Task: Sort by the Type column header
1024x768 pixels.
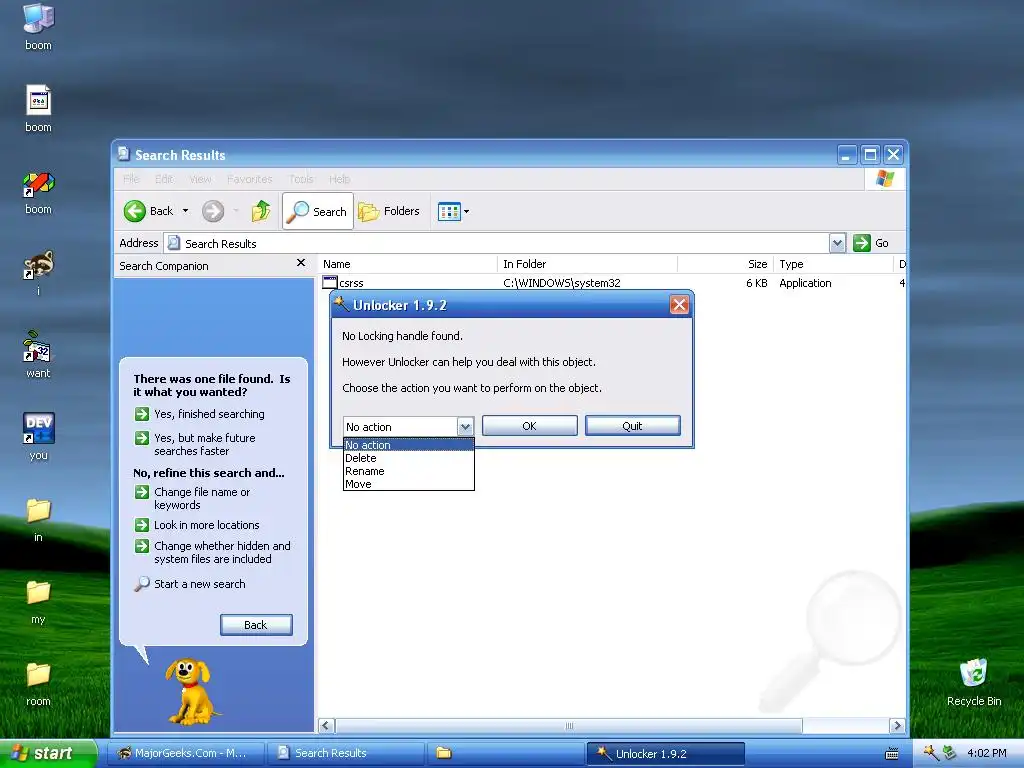Action: 833,264
